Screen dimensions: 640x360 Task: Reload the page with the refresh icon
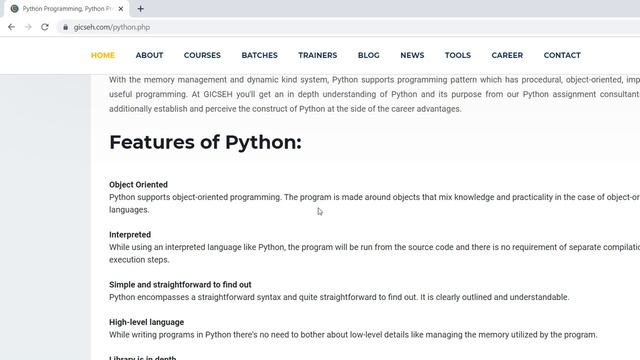[45, 27]
